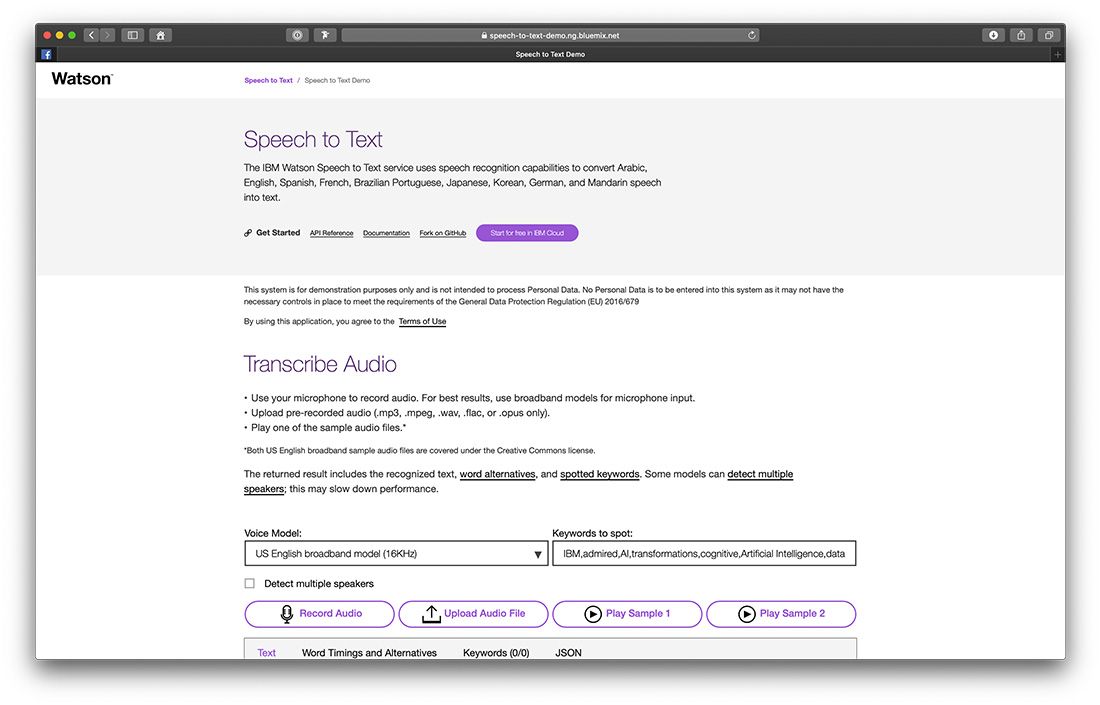Open the downloads icon in toolbar
Screen dimensions: 1100x705
(993, 35)
